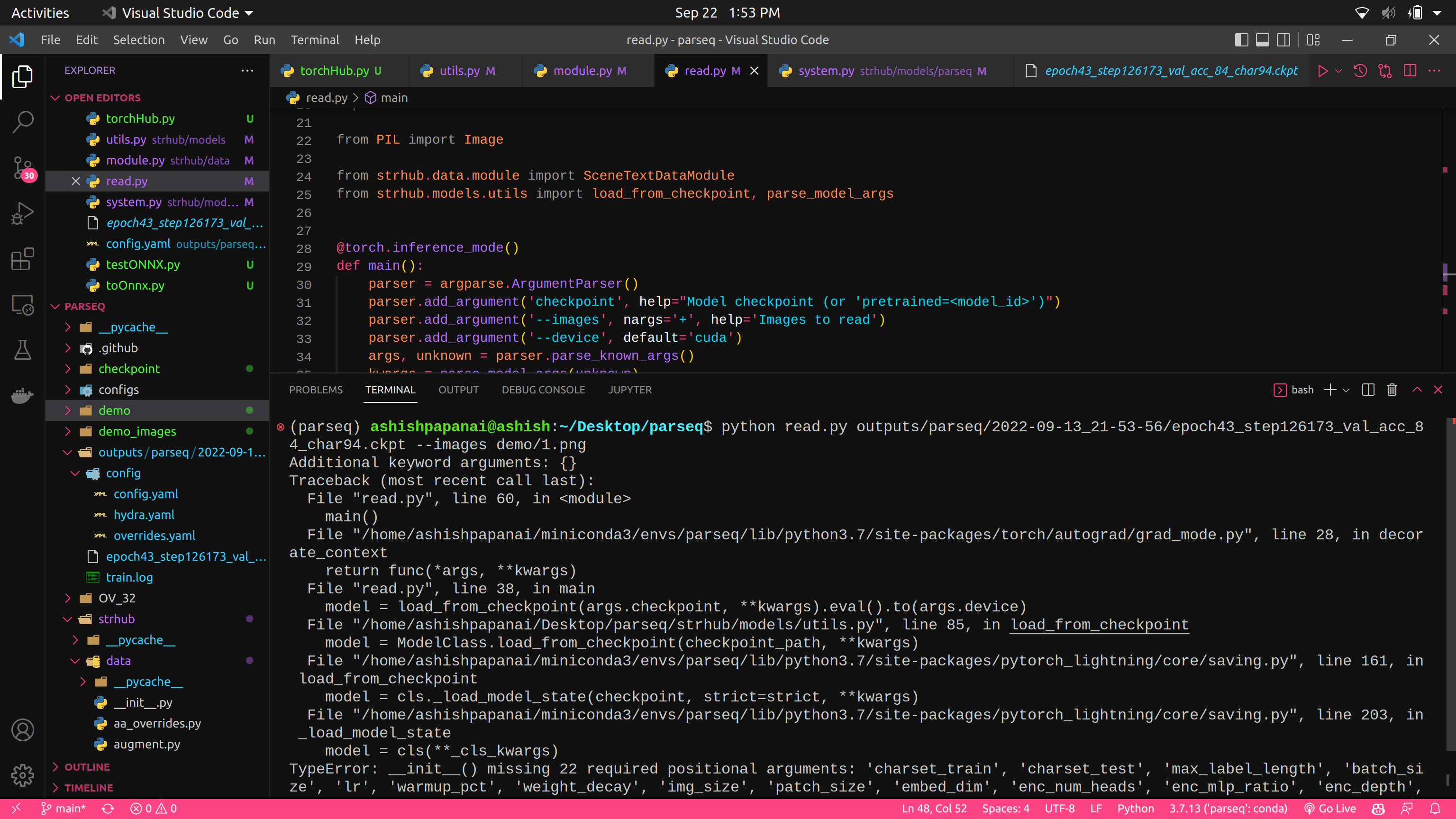Select the 3.7.13 parseq conda interpreter
1456x819 pixels.
1228,809
